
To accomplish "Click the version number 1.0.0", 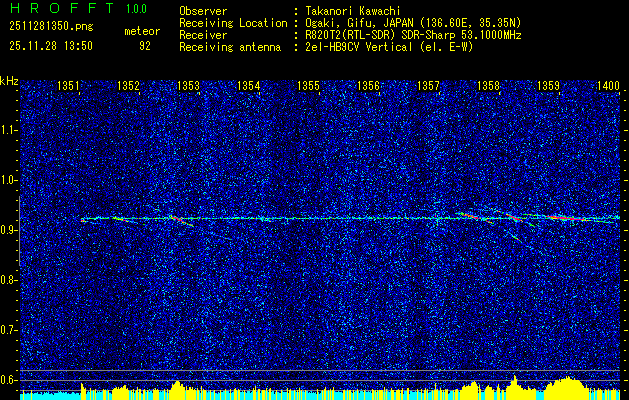I will pyautogui.click(x=136, y=9).
